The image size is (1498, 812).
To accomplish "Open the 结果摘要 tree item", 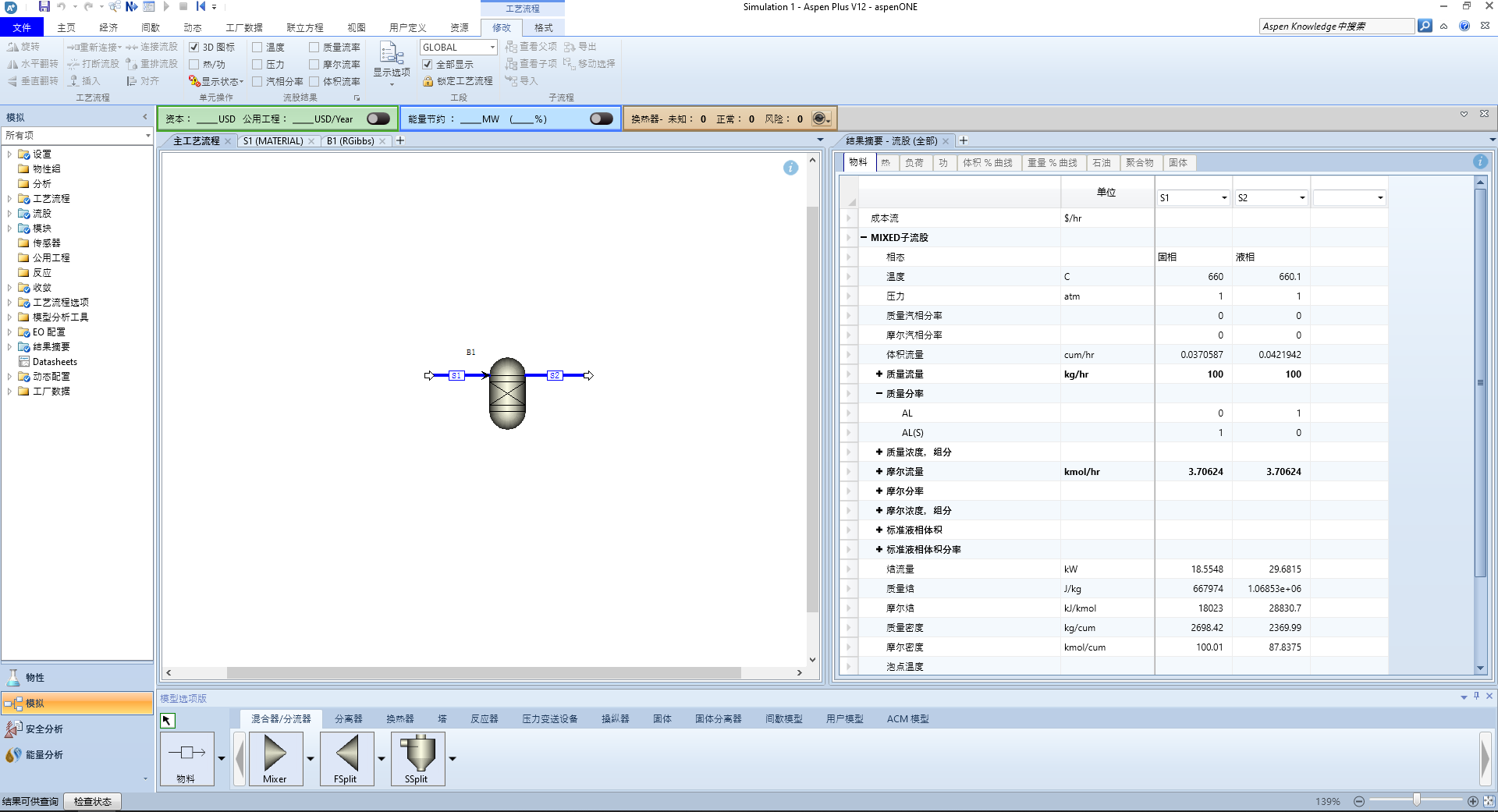I will coord(51,347).
